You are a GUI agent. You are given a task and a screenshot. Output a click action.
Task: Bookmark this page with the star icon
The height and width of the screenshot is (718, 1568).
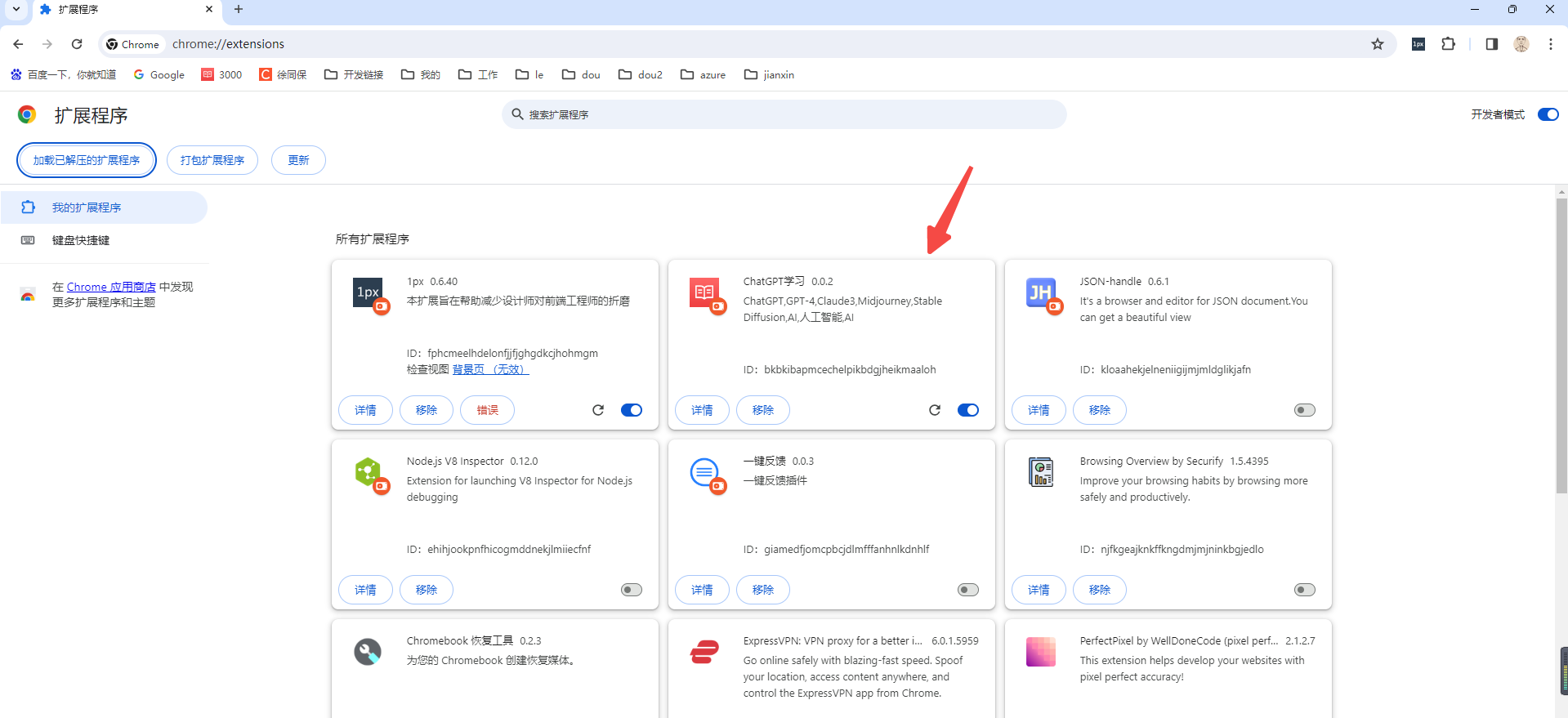coord(1378,44)
